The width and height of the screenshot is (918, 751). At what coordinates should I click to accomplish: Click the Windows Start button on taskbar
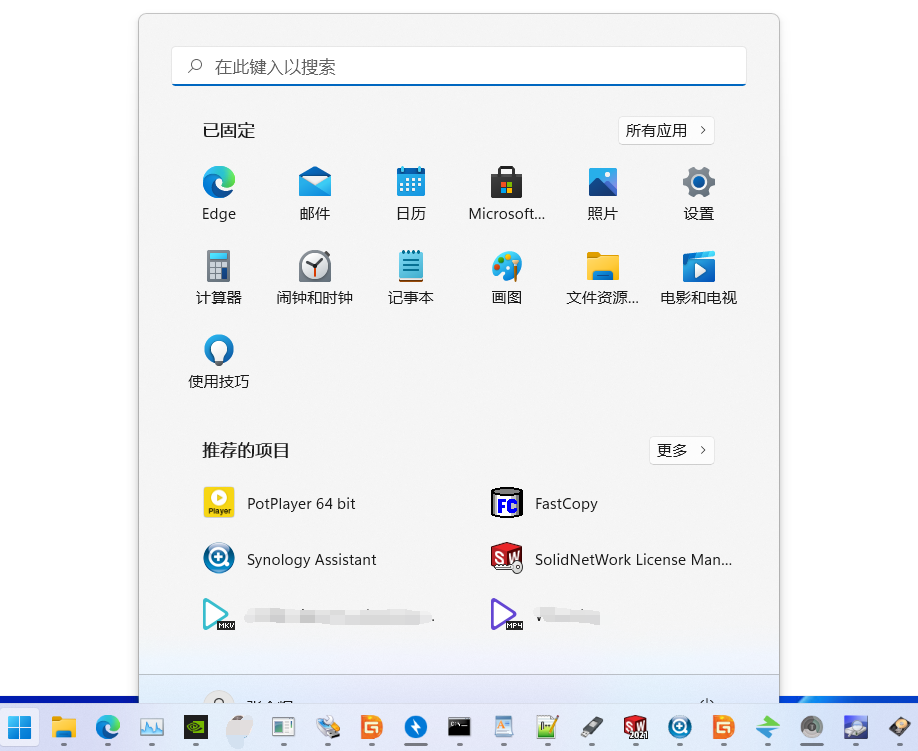[x=19, y=728]
